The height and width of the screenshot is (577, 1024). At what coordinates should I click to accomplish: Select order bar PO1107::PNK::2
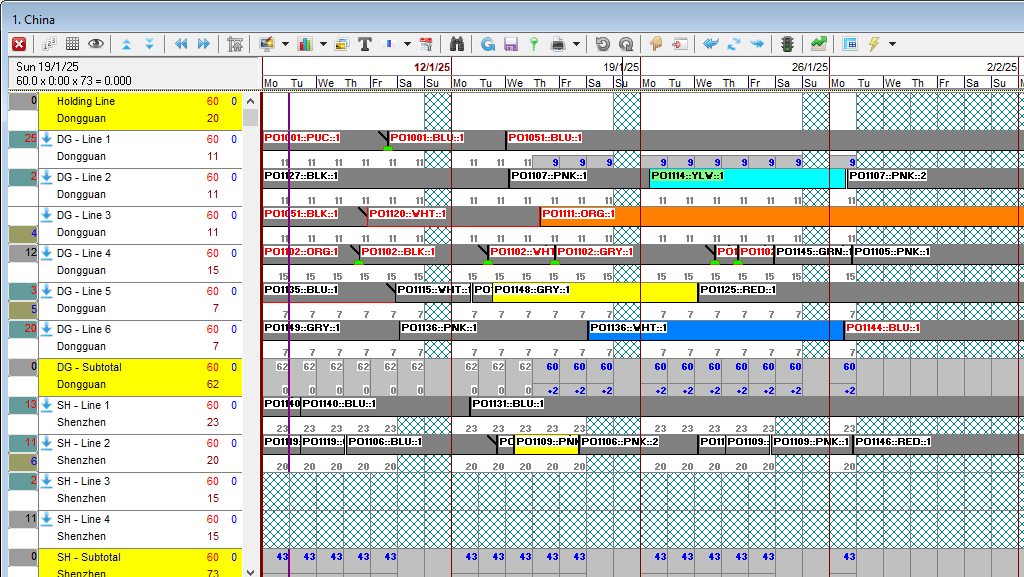935,177
